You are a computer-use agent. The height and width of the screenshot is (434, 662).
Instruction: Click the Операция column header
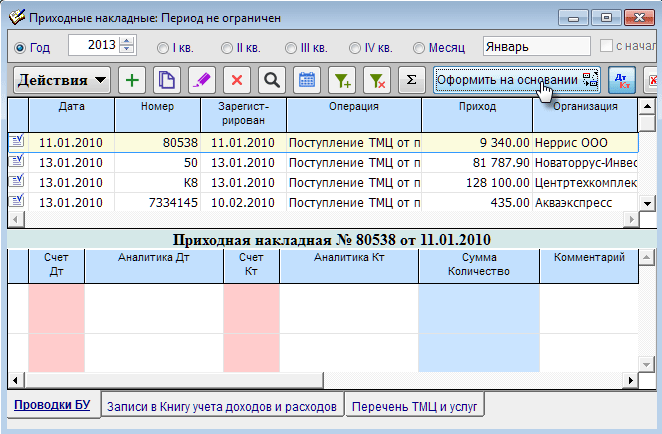tap(354, 114)
